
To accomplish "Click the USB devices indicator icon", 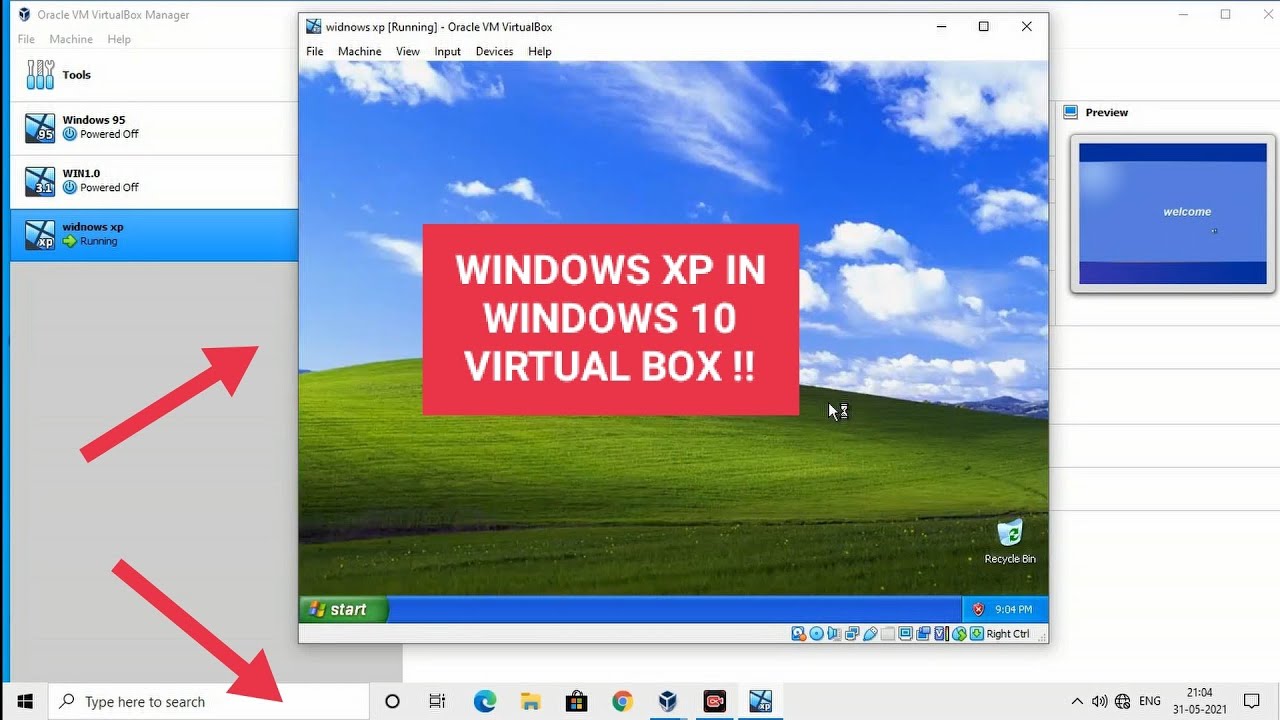I will (870, 634).
